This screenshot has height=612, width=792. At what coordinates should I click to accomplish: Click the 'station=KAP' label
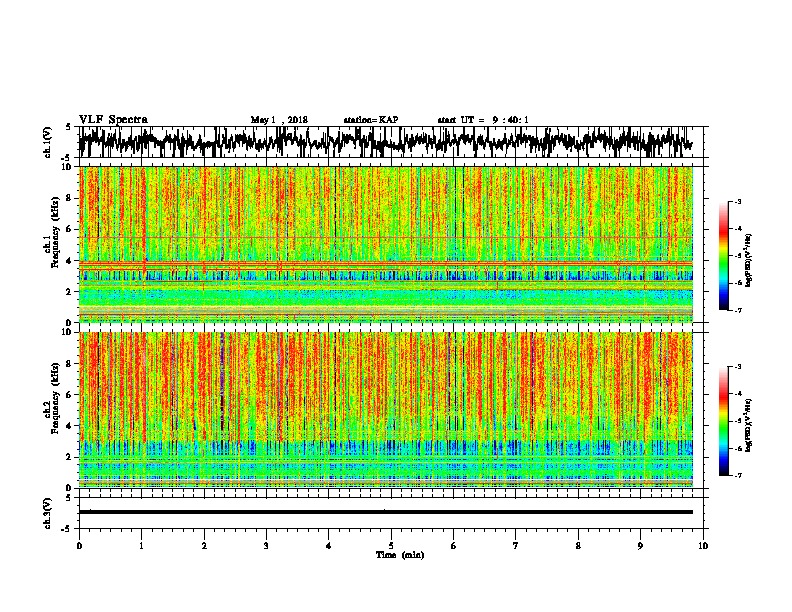(x=371, y=120)
